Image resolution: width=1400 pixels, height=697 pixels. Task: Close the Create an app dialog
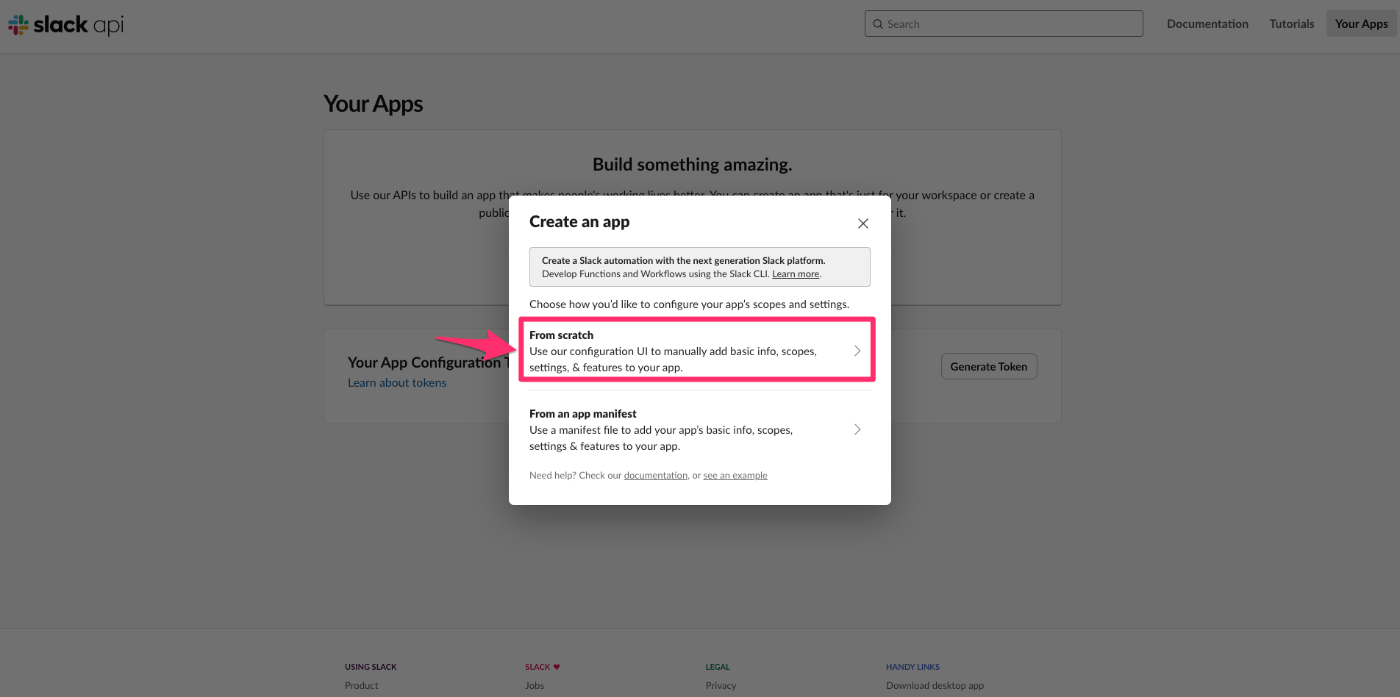pos(863,223)
